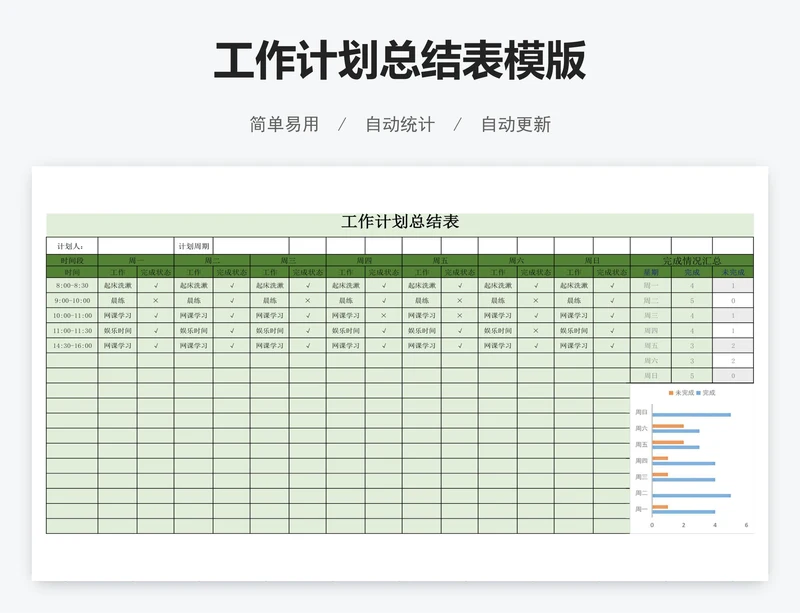Select the 周日 column header in schedule
Viewport: 800px width, 613px height.
pos(592,260)
